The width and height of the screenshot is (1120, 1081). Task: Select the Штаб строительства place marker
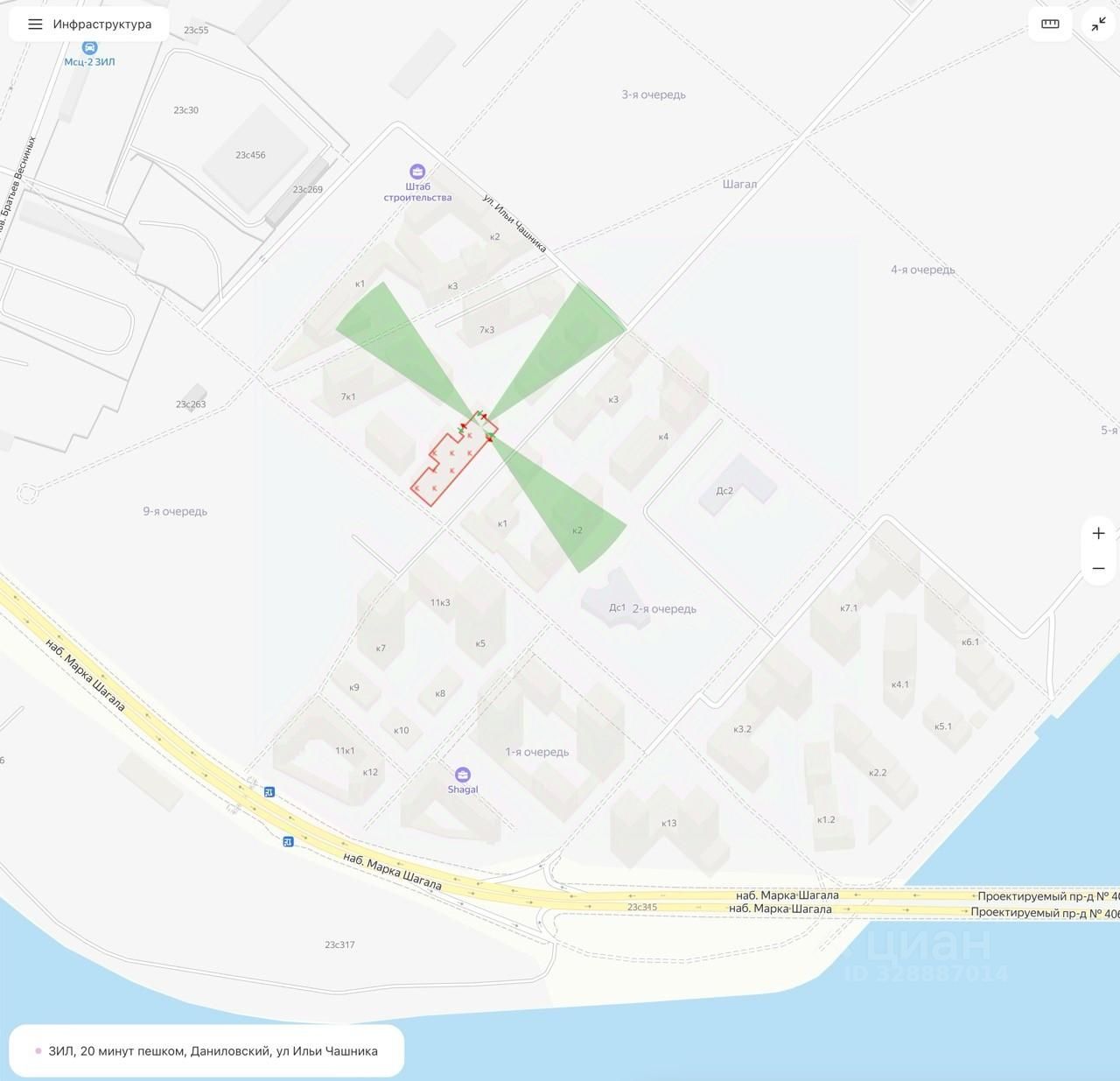point(417,172)
